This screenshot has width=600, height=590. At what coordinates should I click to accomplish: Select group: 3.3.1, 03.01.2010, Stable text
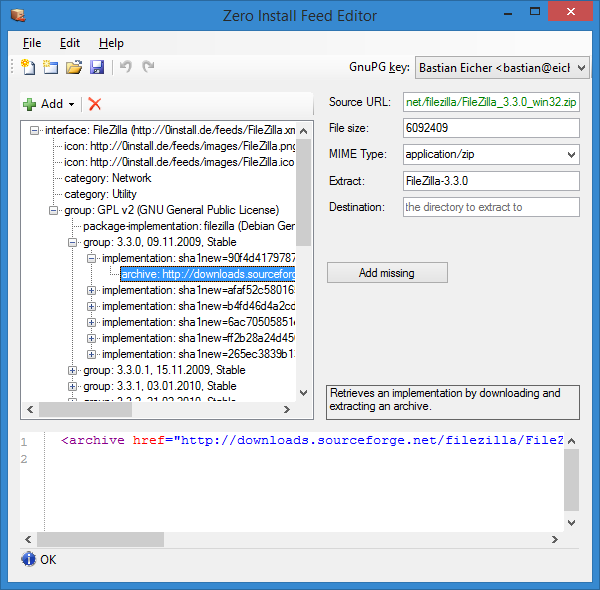click(x=160, y=386)
